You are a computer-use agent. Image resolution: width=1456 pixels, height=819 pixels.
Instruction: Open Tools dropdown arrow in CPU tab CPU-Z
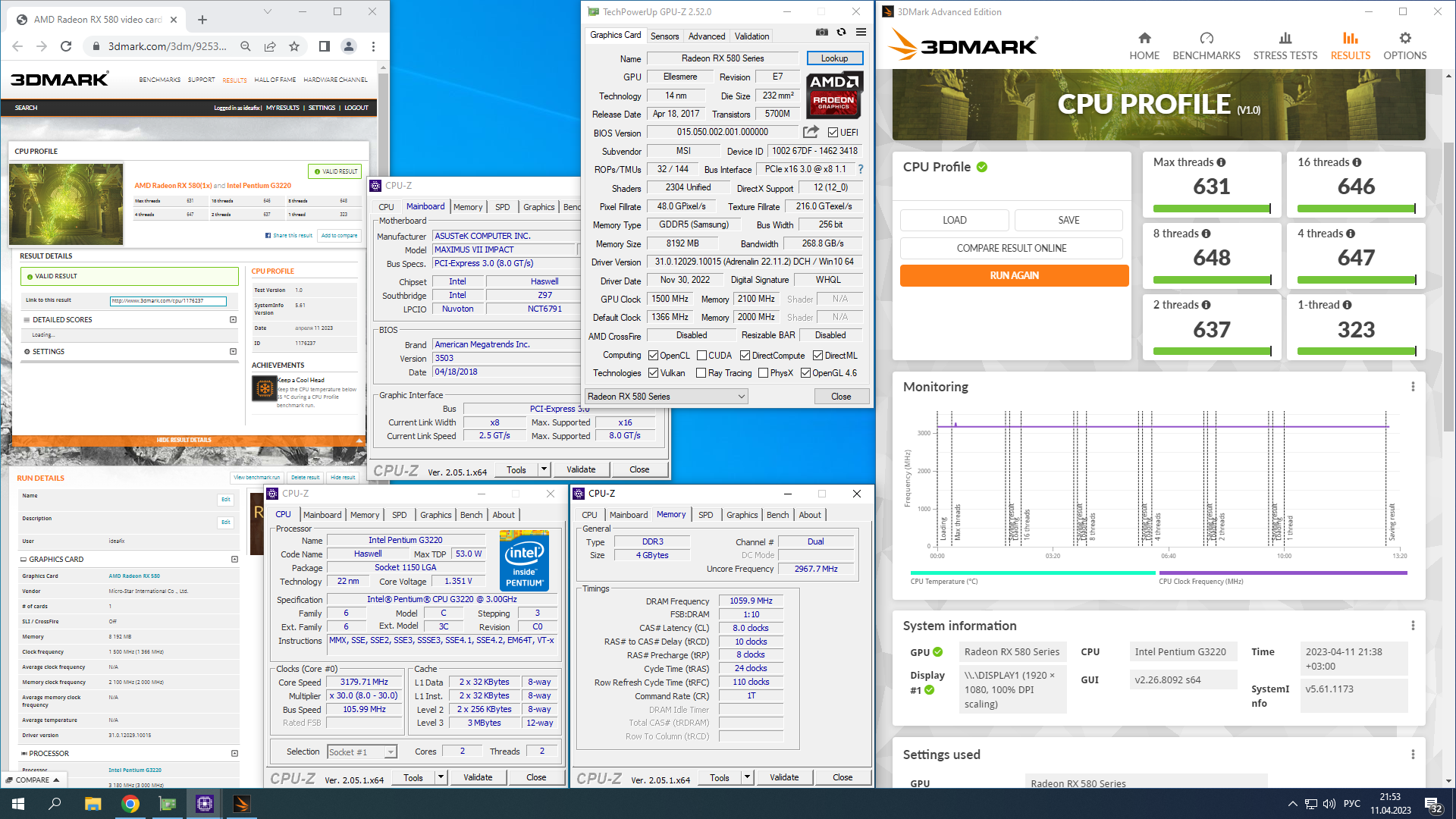coord(441,777)
